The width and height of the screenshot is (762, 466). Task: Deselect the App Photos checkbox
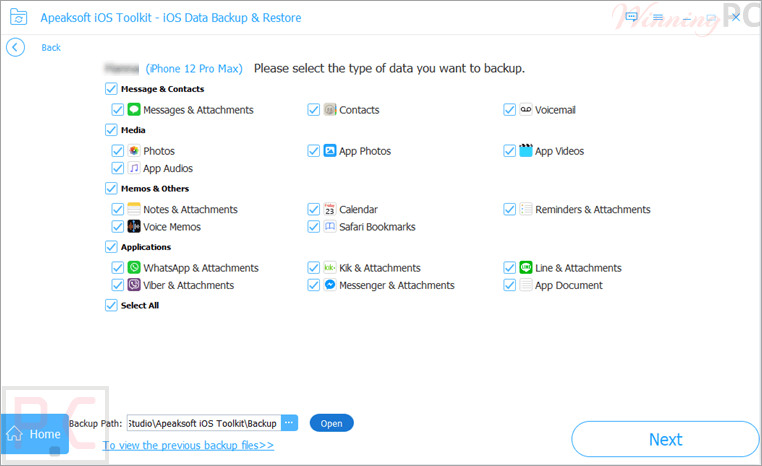coord(313,151)
